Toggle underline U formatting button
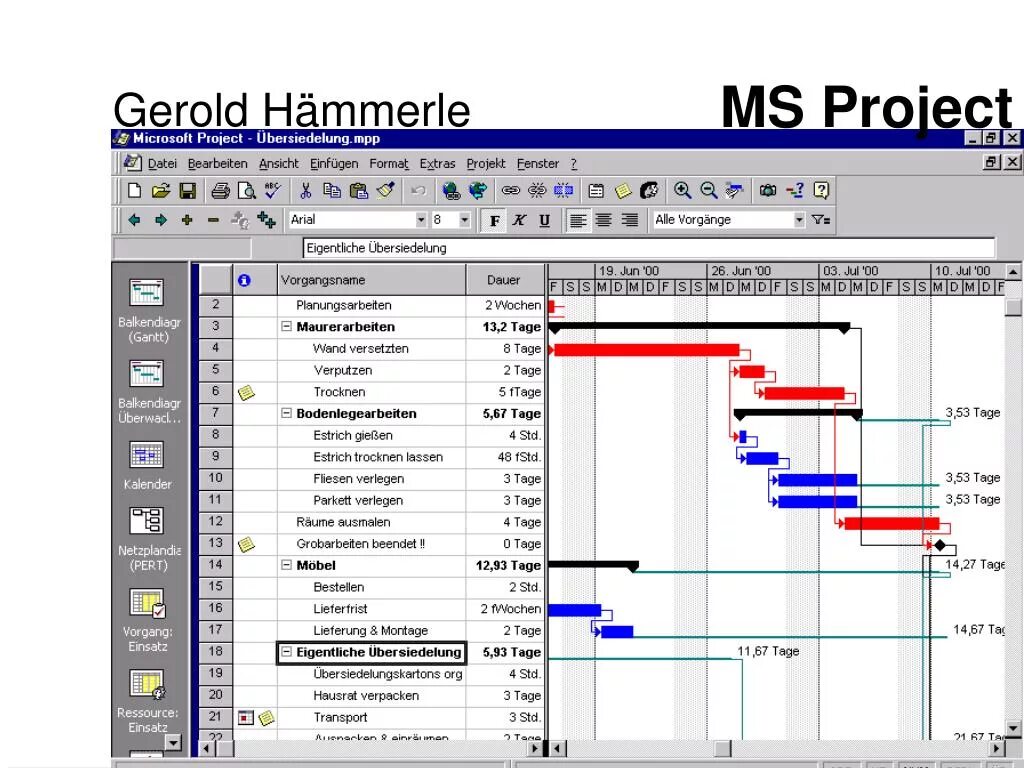The width and height of the screenshot is (1024, 768). coord(545,221)
